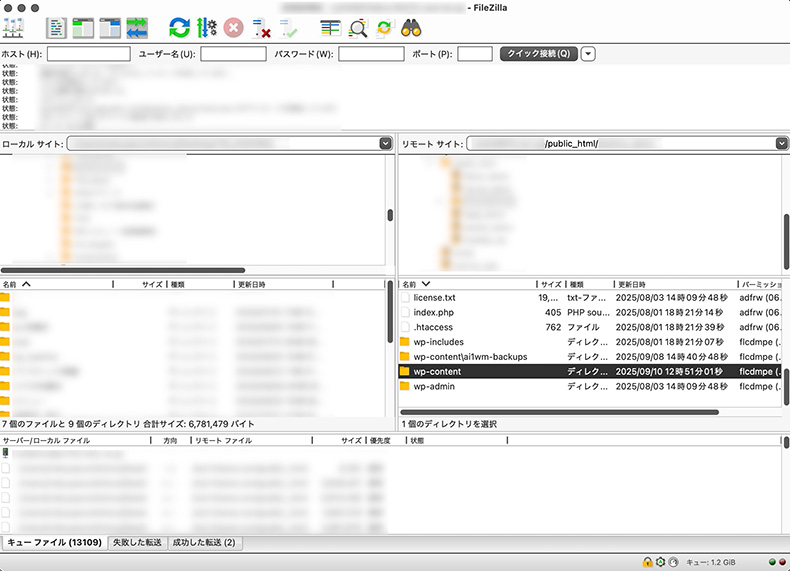Switch to the 成功した転送 (2) tab
Viewport: 790px width, 571px height.
(204, 543)
